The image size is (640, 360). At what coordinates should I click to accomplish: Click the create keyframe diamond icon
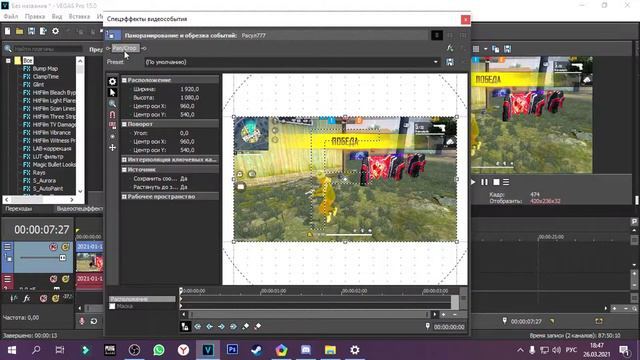click(245, 327)
